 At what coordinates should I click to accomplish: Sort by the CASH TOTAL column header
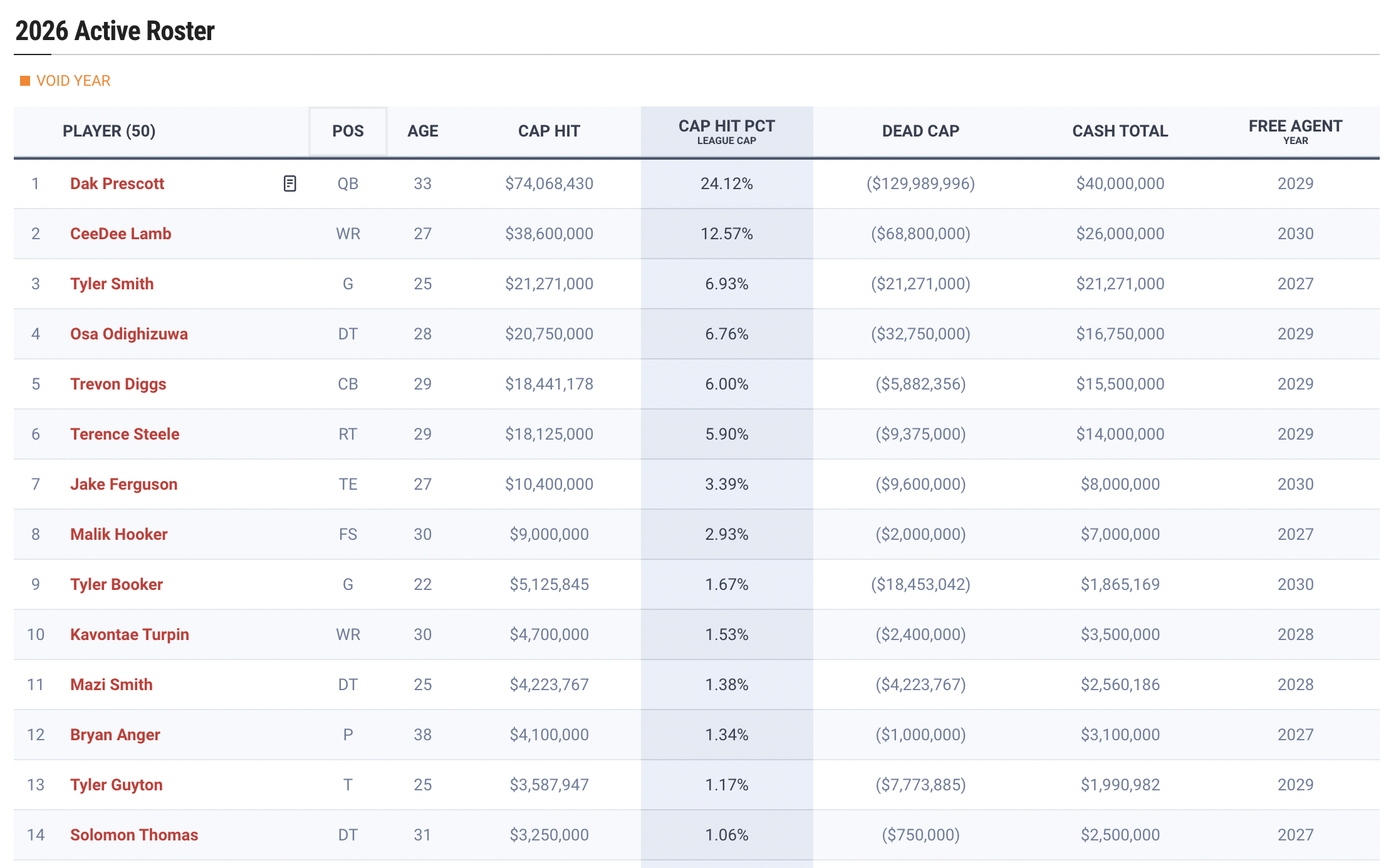click(x=1120, y=131)
